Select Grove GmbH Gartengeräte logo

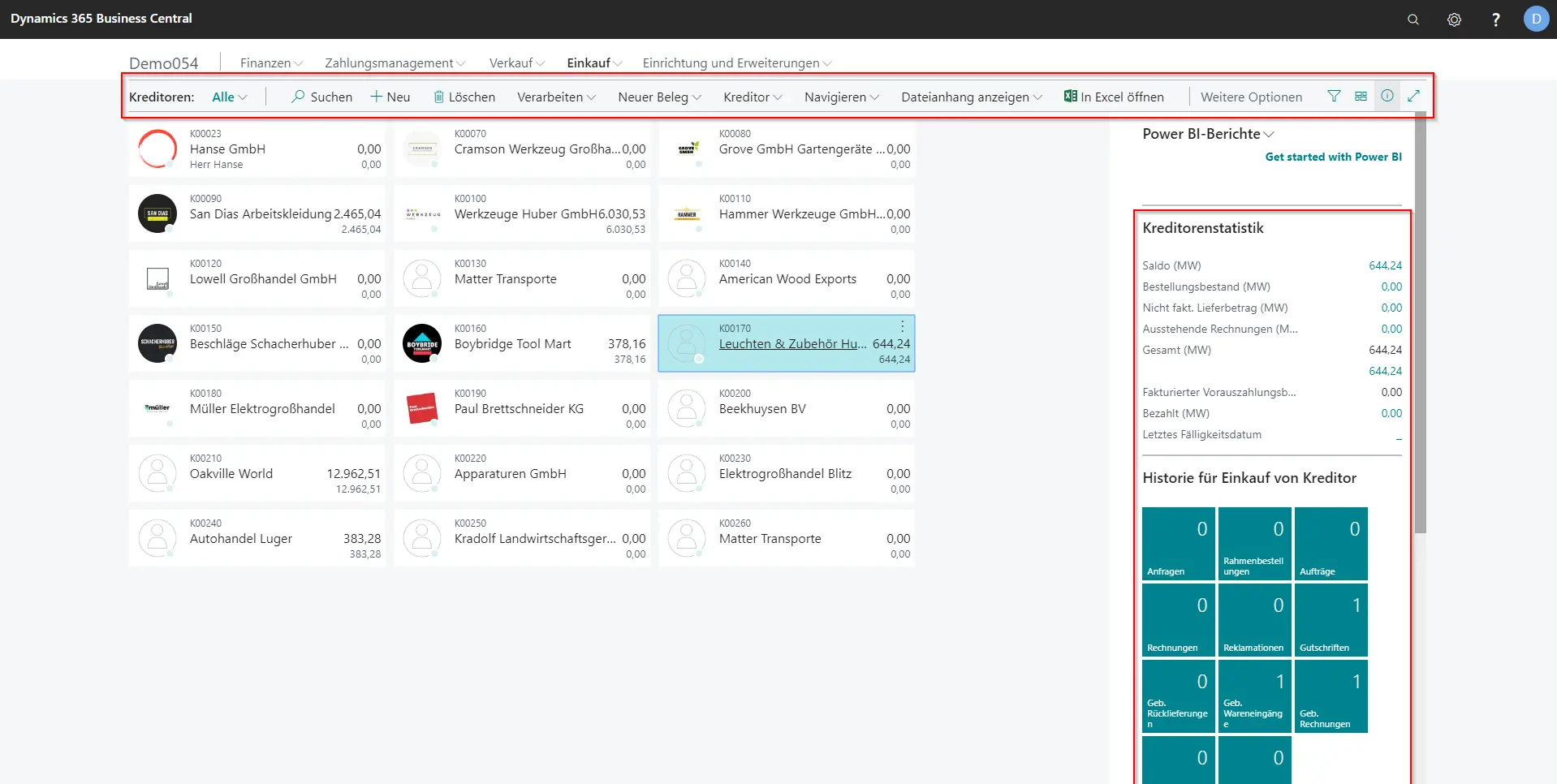[x=687, y=149]
